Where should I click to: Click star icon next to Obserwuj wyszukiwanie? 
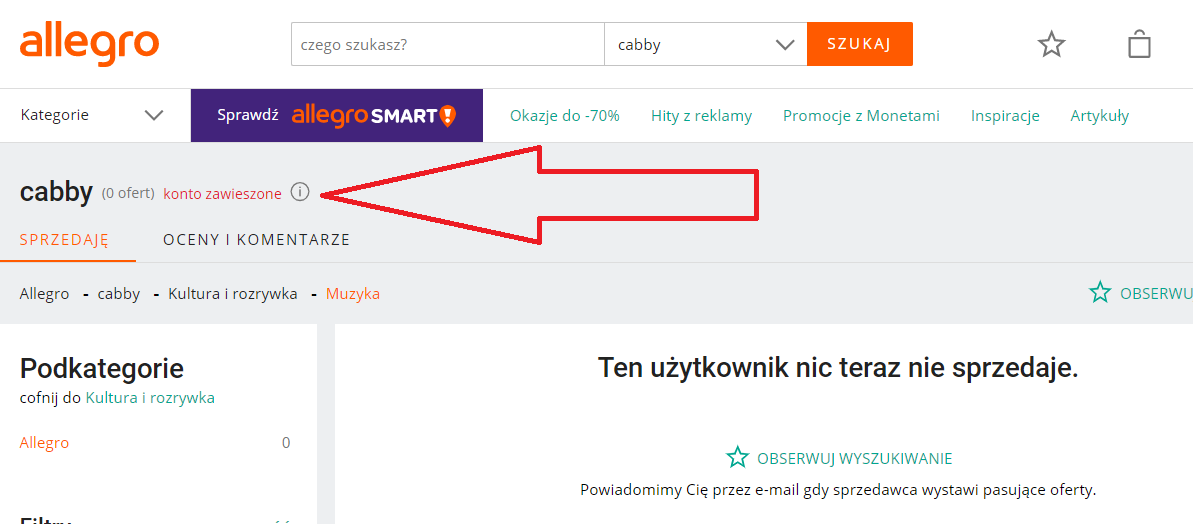[x=737, y=458]
